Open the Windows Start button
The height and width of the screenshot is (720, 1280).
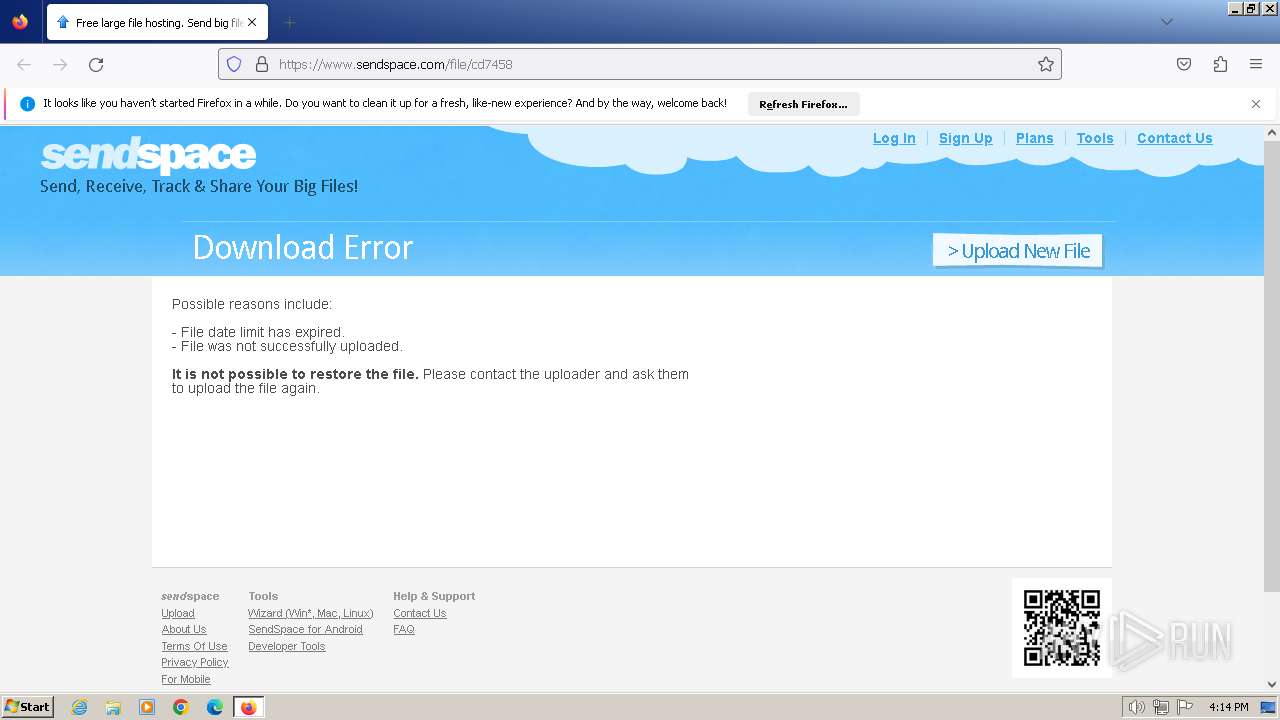(x=27, y=707)
